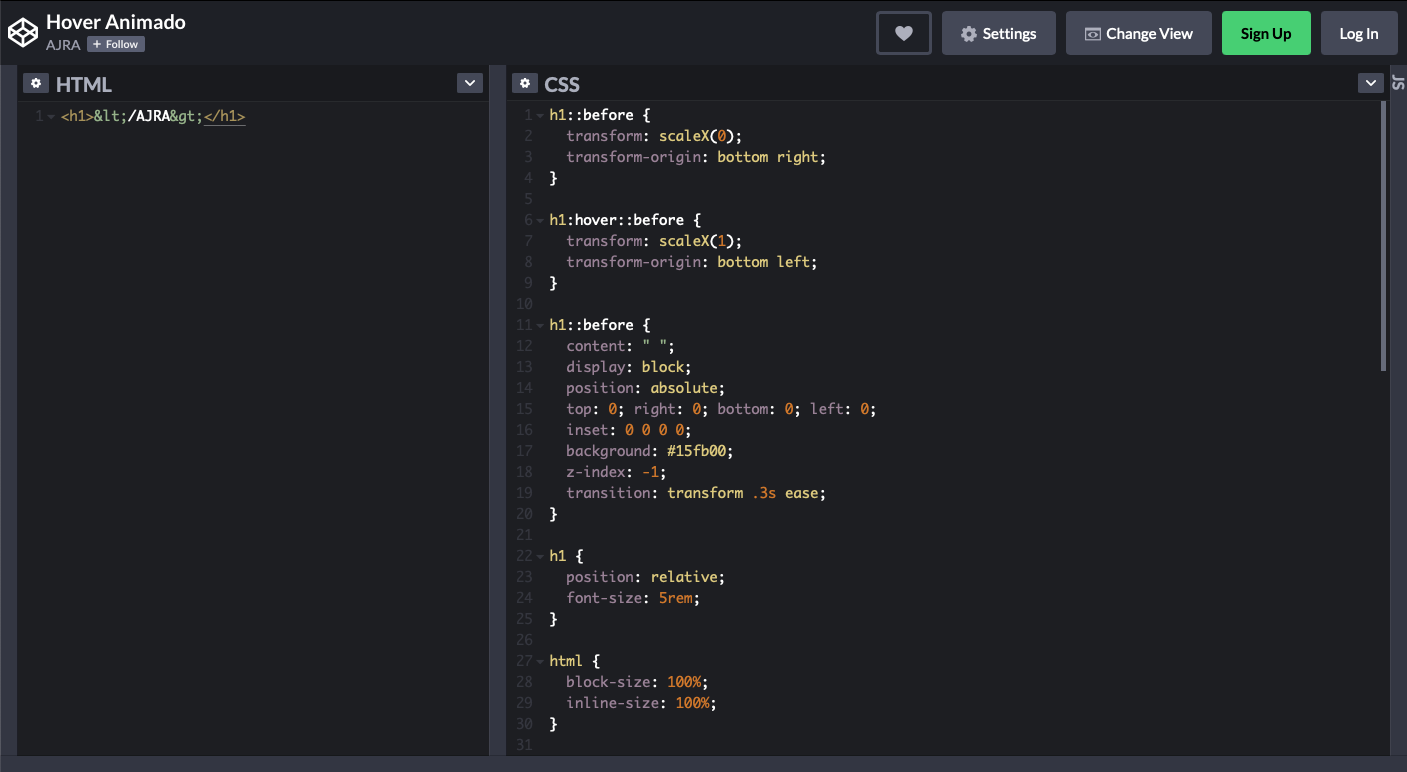Image resolution: width=1407 pixels, height=772 pixels.
Task: Click the CSS editor vertical scrollbar
Action: (1384, 236)
